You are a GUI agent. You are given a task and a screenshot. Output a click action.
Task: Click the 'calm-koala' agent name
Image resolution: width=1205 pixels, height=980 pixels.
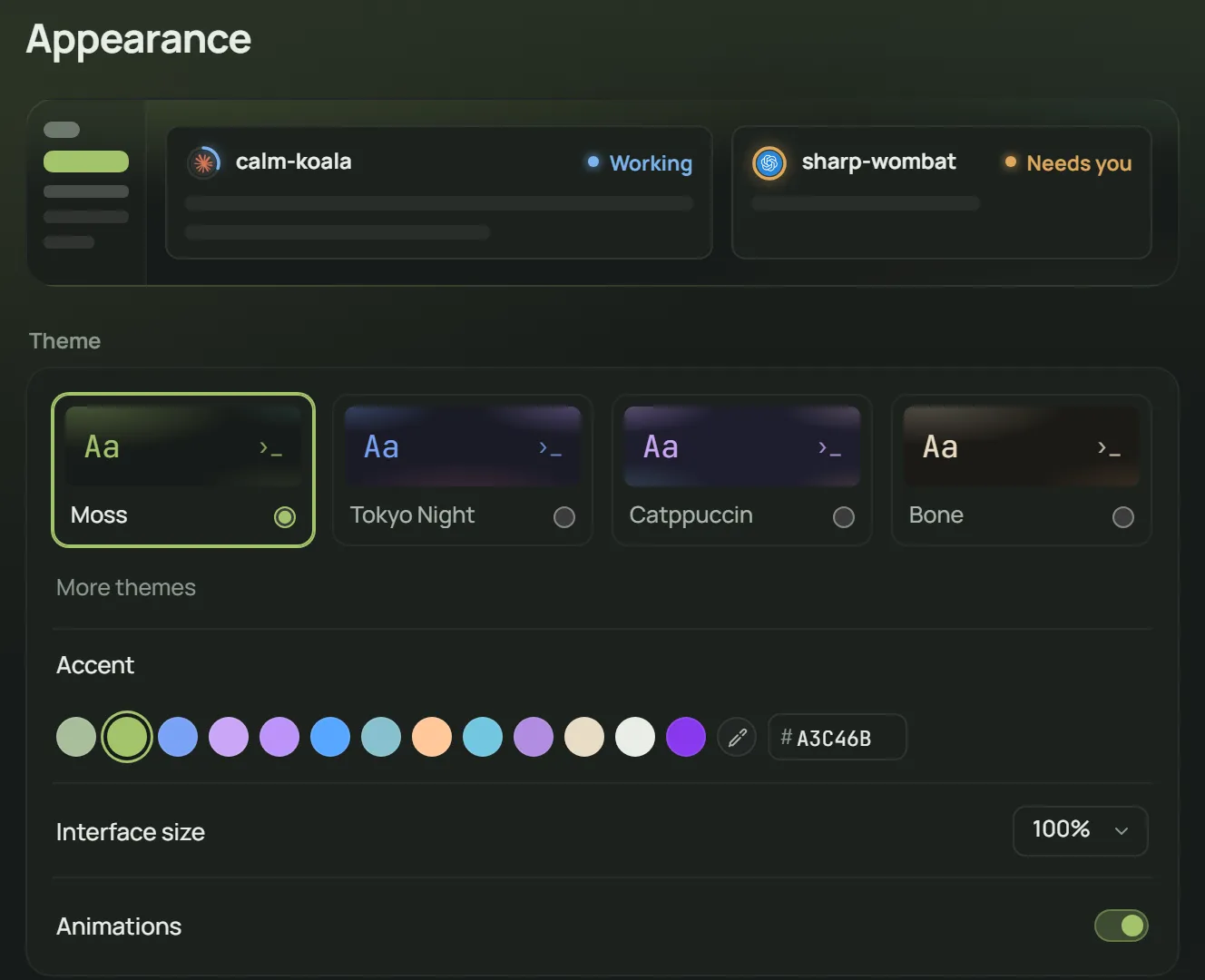coord(293,162)
